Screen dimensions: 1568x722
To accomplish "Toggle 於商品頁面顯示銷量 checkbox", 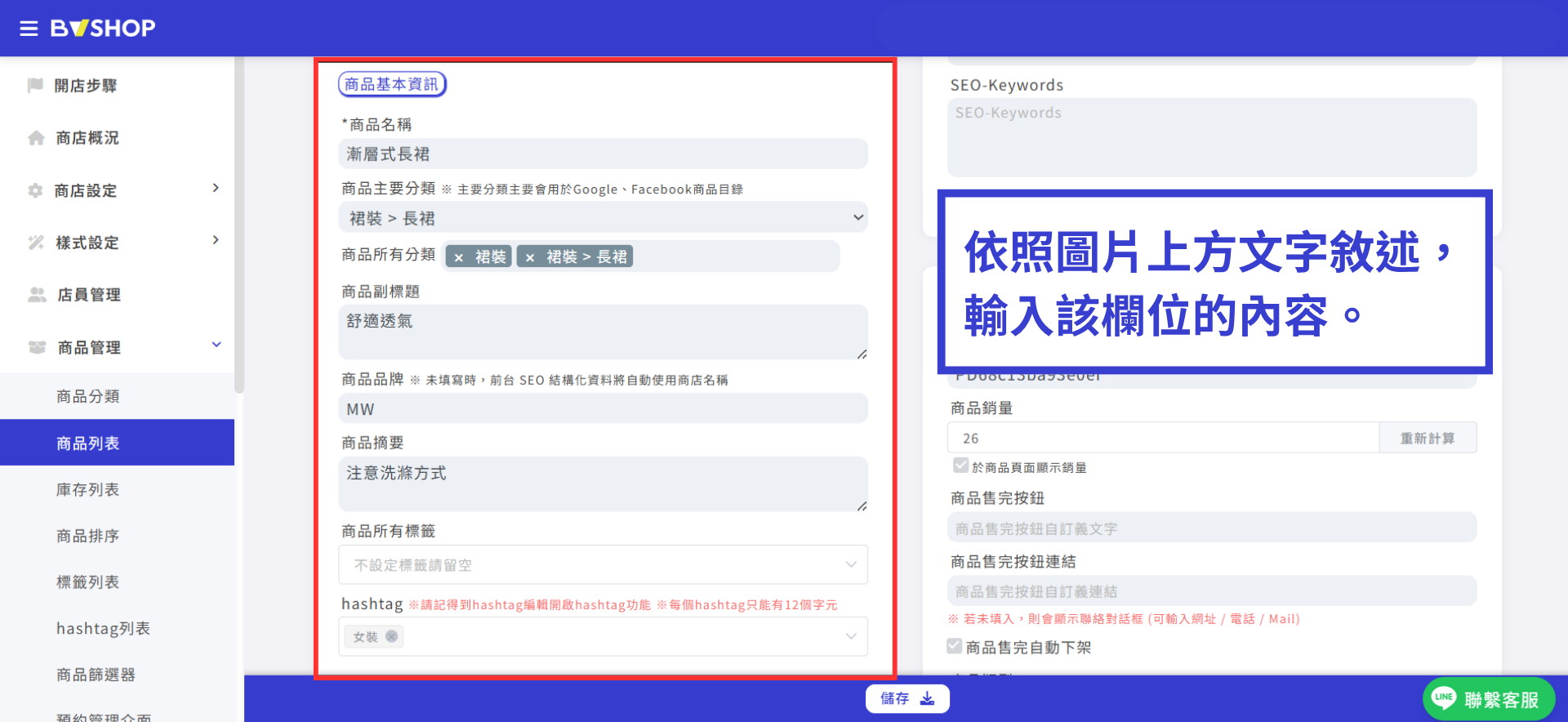I will point(960,466).
